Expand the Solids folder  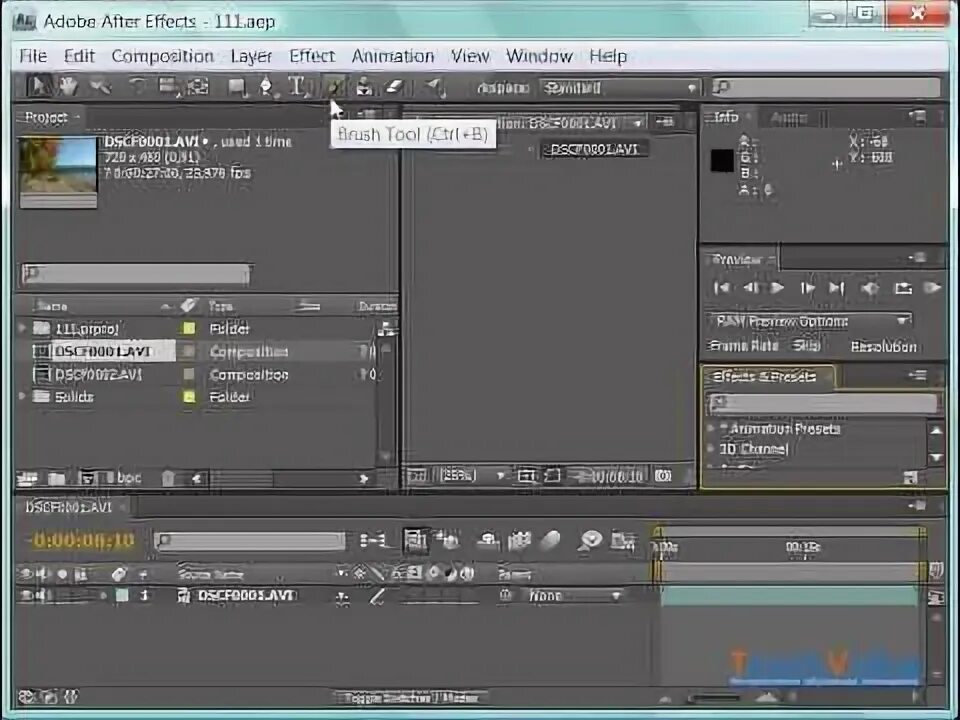click(22, 397)
